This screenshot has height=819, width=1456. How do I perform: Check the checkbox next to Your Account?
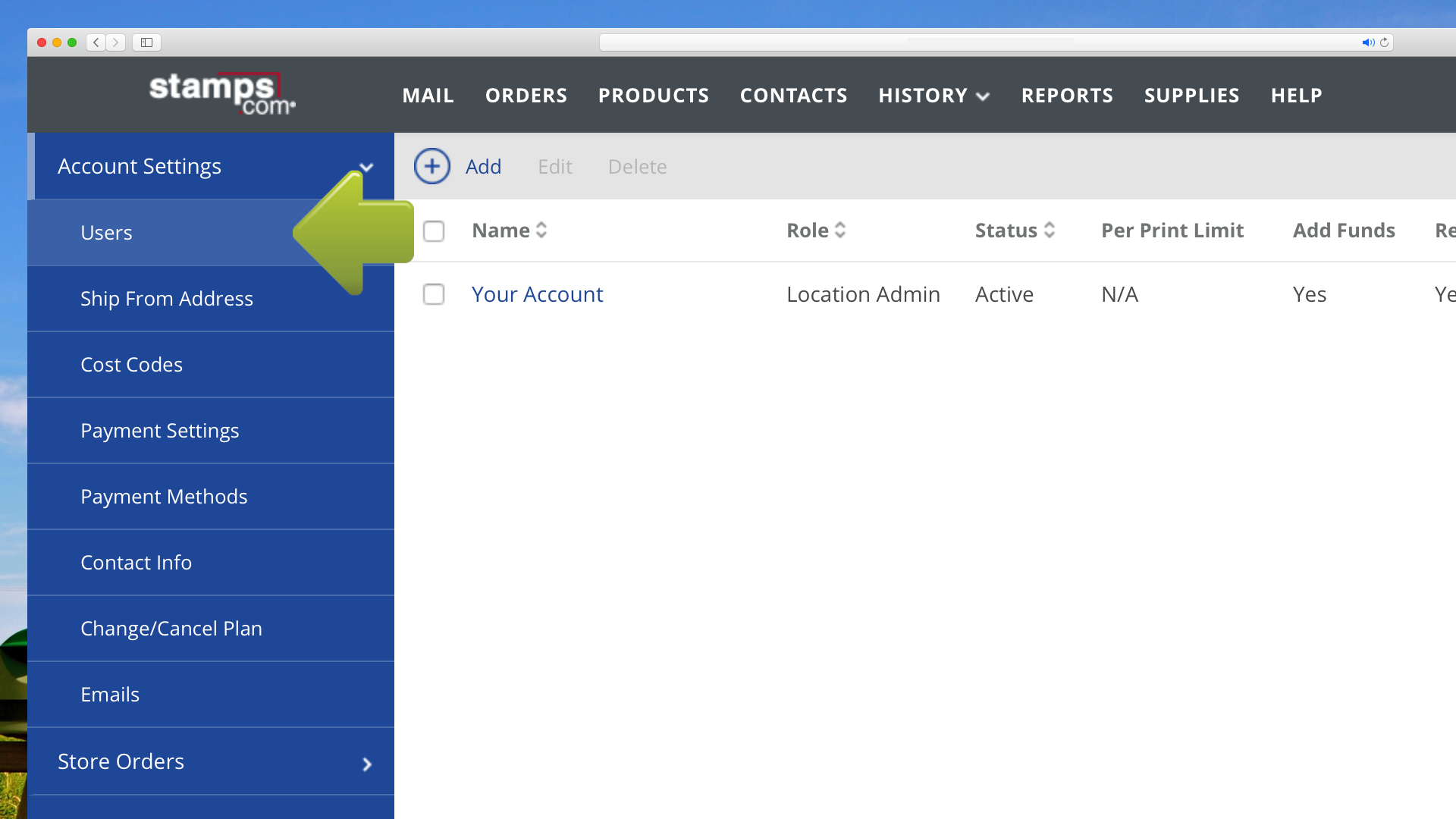click(x=434, y=294)
